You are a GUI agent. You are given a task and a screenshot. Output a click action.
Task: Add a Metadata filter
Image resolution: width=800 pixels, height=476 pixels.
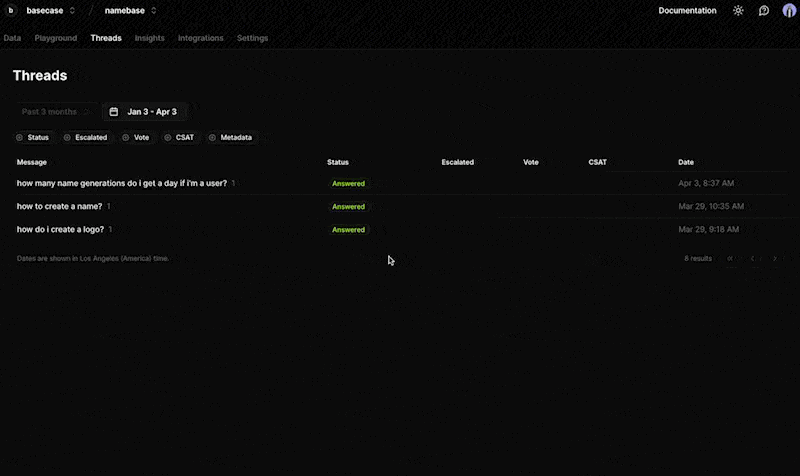231,137
